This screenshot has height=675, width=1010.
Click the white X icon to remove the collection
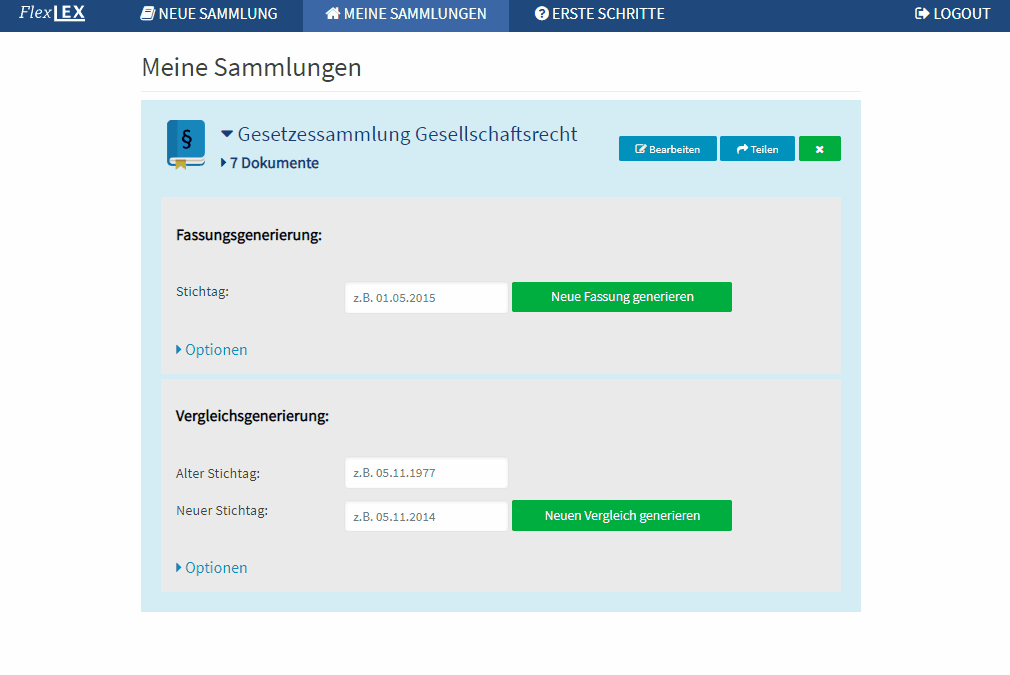point(819,148)
